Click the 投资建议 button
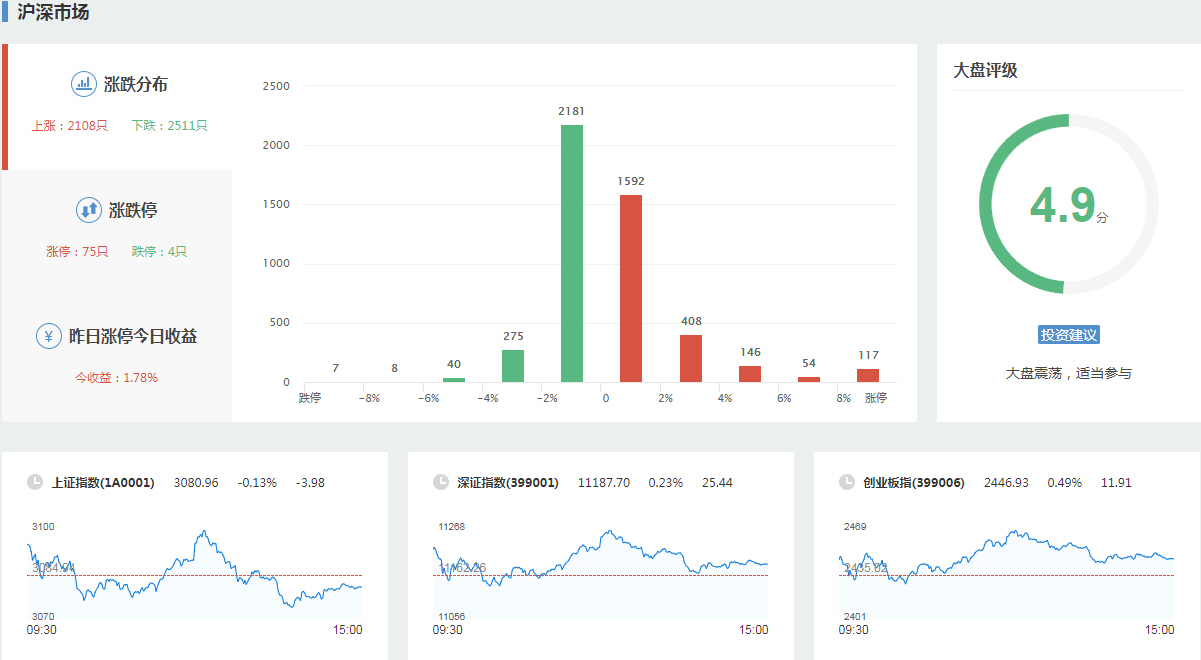 tap(1069, 335)
